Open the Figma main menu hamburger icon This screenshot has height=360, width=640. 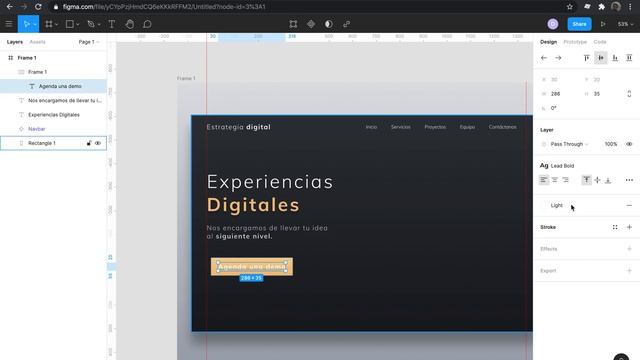pos(9,24)
